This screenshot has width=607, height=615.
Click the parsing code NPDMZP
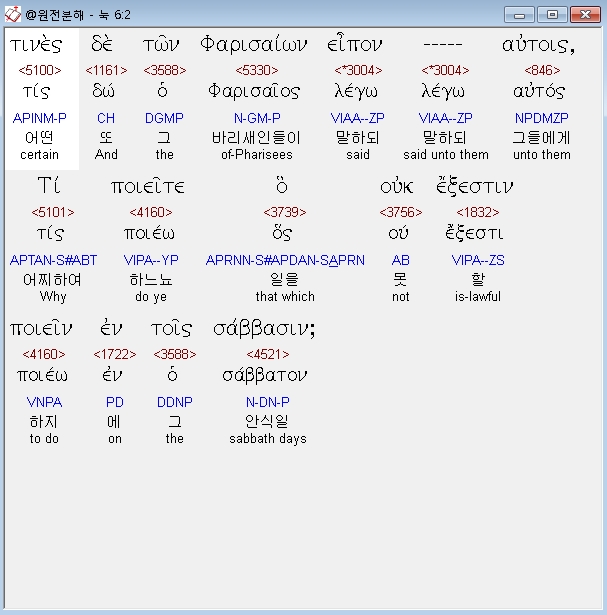[x=542, y=118]
